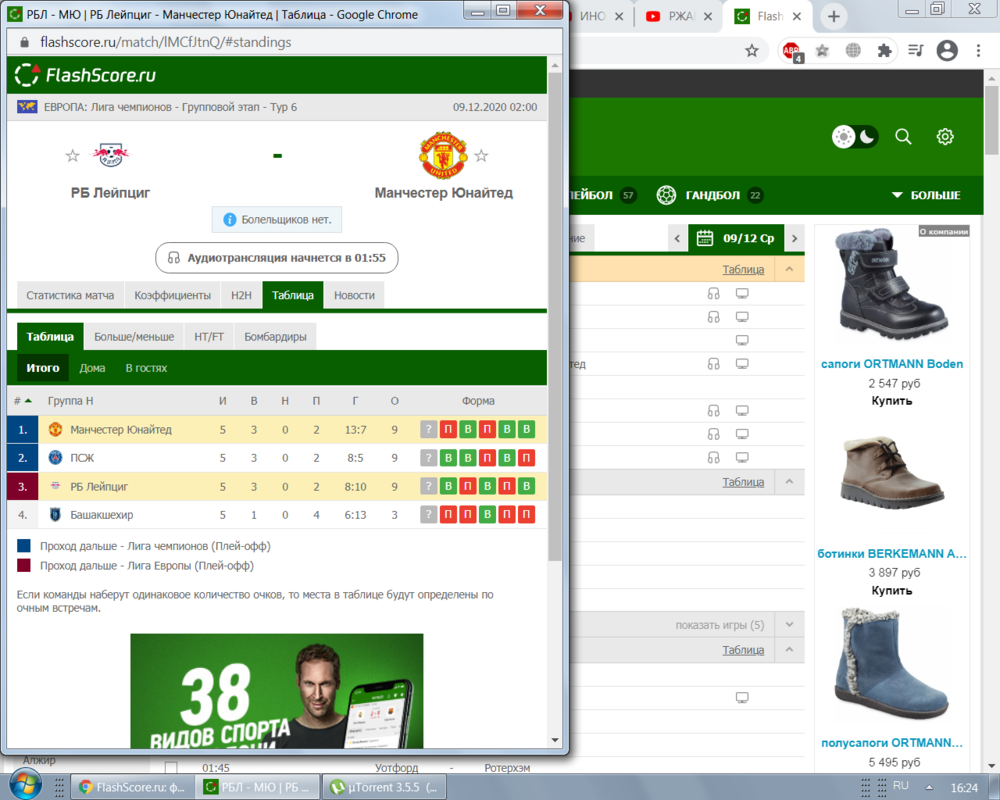
Task: Open the Chrome extensions puzzle icon
Action: coord(884,50)
